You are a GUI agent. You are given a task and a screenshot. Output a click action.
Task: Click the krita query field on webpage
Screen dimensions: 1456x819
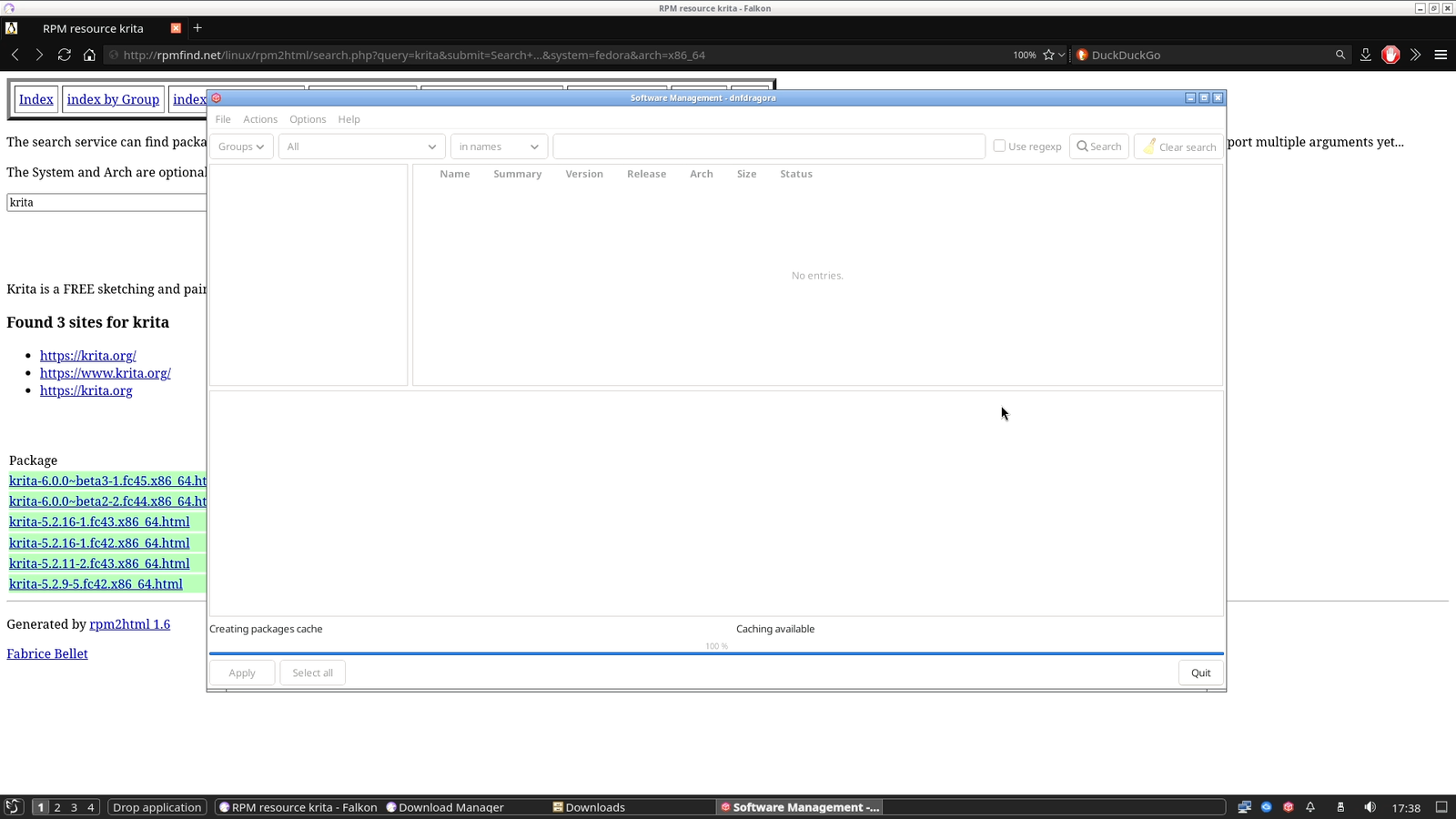106,202
